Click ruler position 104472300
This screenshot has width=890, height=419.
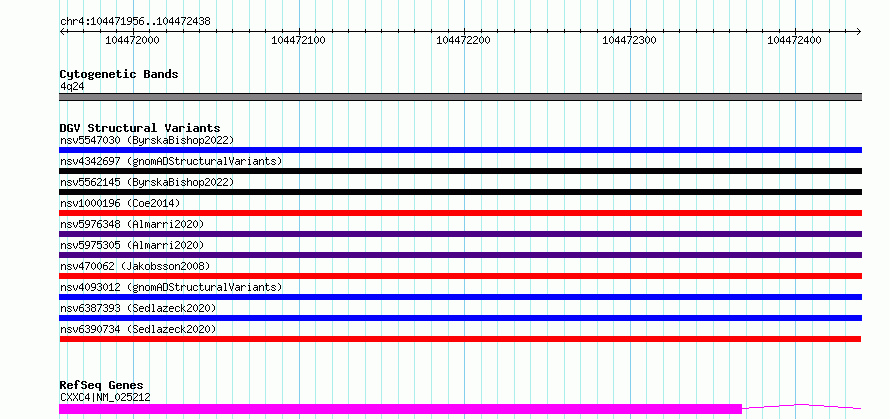[x=629, y=40]
